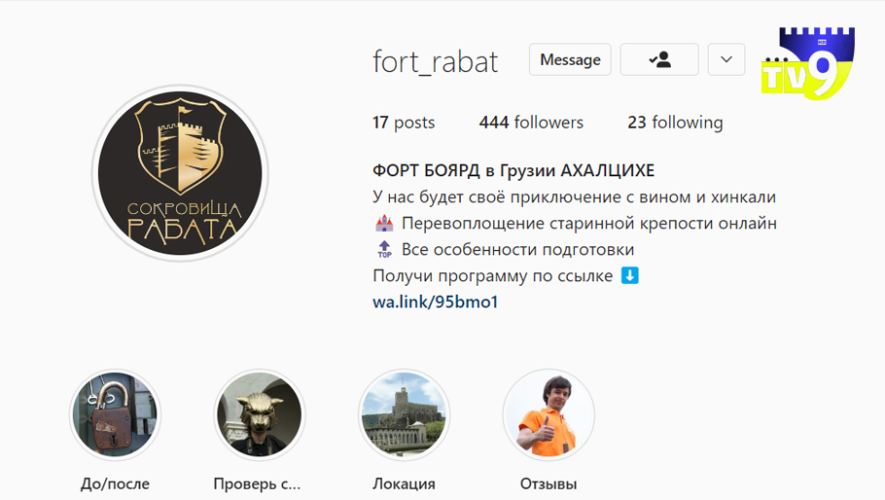885x500 pixels.
Task: Click the fort_rabat username heading
Action: tap(435, 62)
